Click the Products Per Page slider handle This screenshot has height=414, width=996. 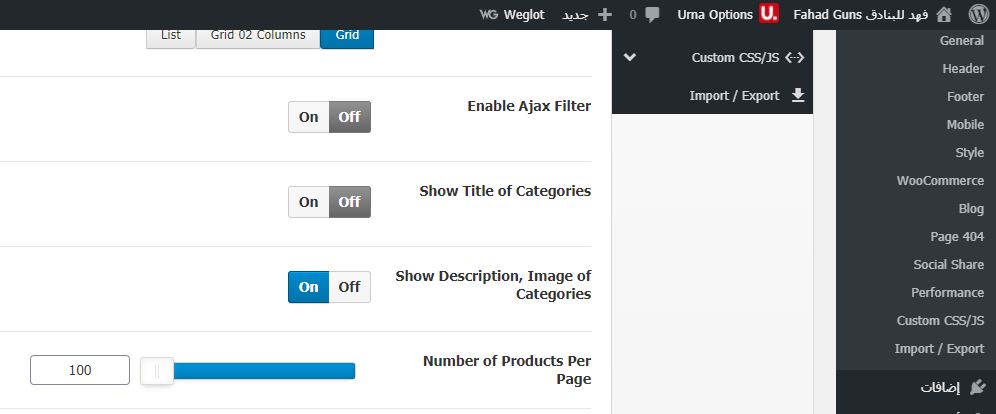(x=157, y=371)
